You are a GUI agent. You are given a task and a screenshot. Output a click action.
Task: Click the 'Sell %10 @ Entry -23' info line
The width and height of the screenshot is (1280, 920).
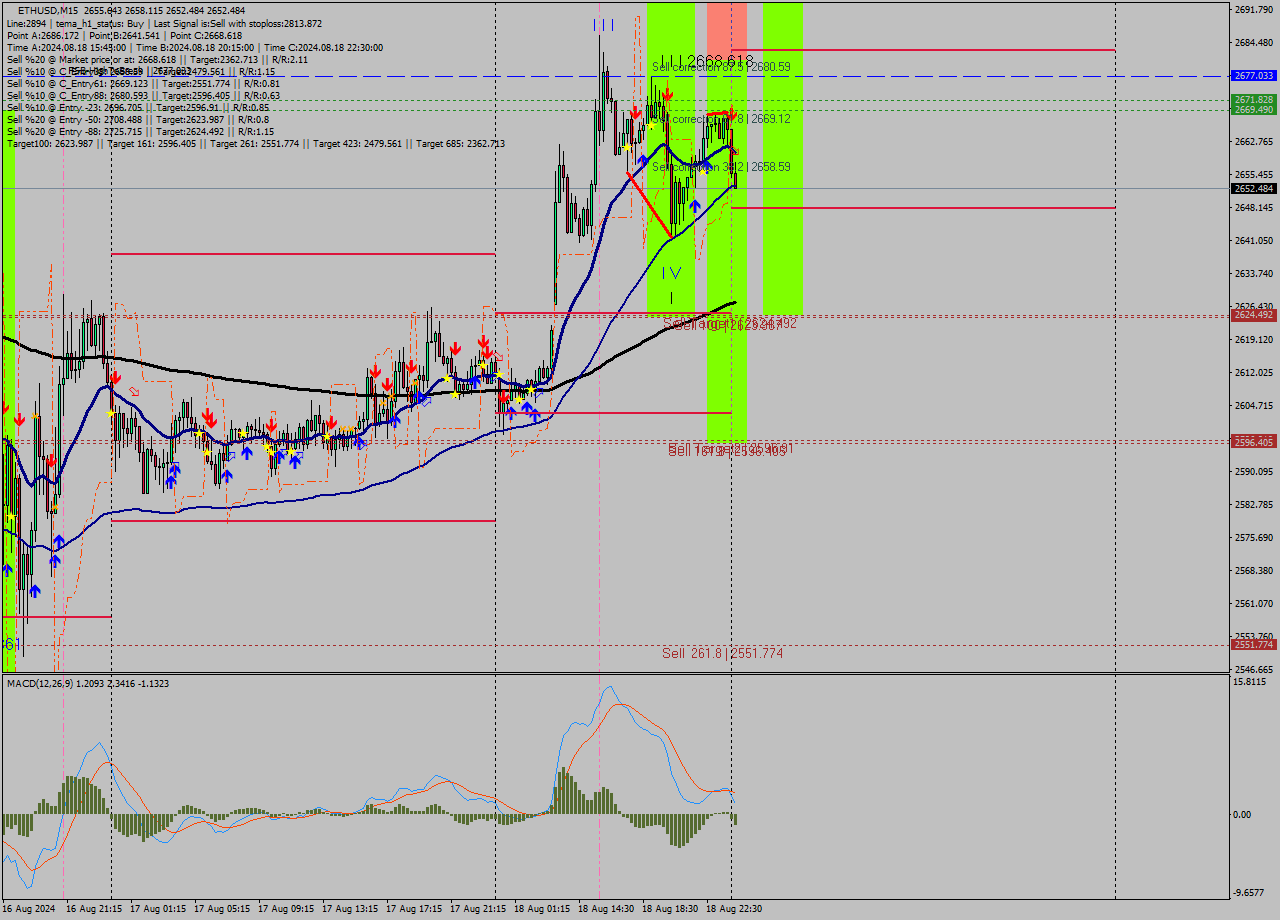pos(137,108)
